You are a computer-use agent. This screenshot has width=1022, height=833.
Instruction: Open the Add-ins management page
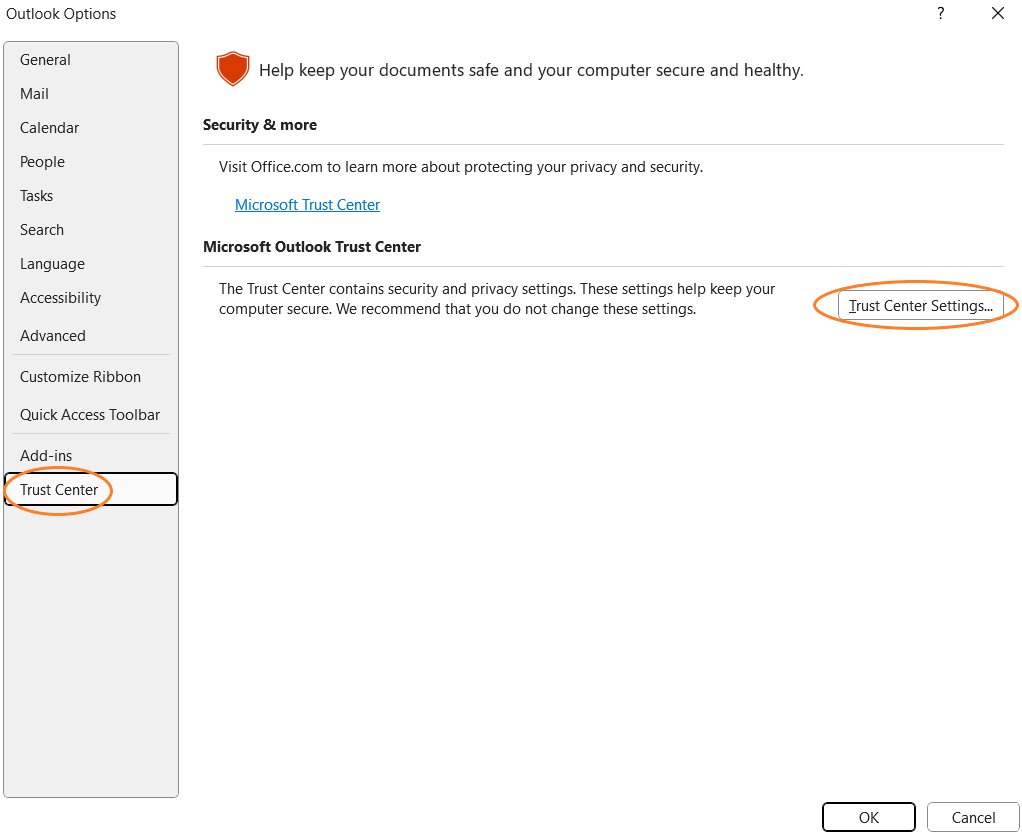coord(45,455)
